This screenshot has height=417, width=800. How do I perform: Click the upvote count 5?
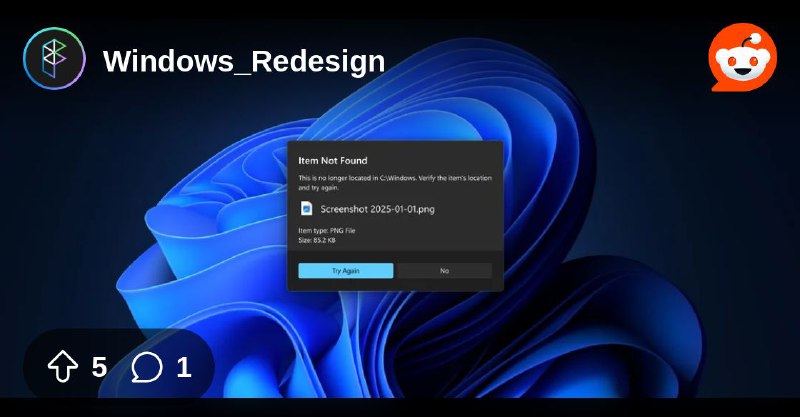(99, 367)
